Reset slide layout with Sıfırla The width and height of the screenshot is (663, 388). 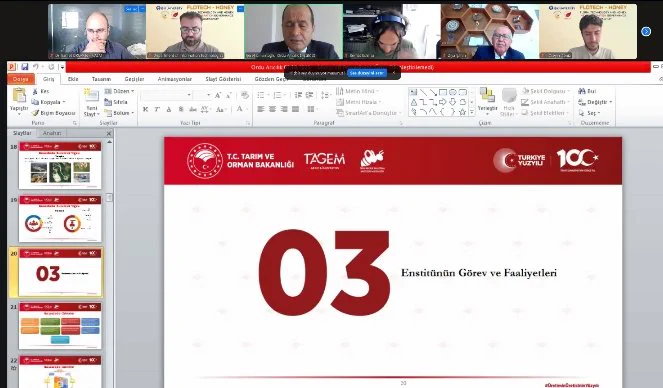tap(116, 102)
